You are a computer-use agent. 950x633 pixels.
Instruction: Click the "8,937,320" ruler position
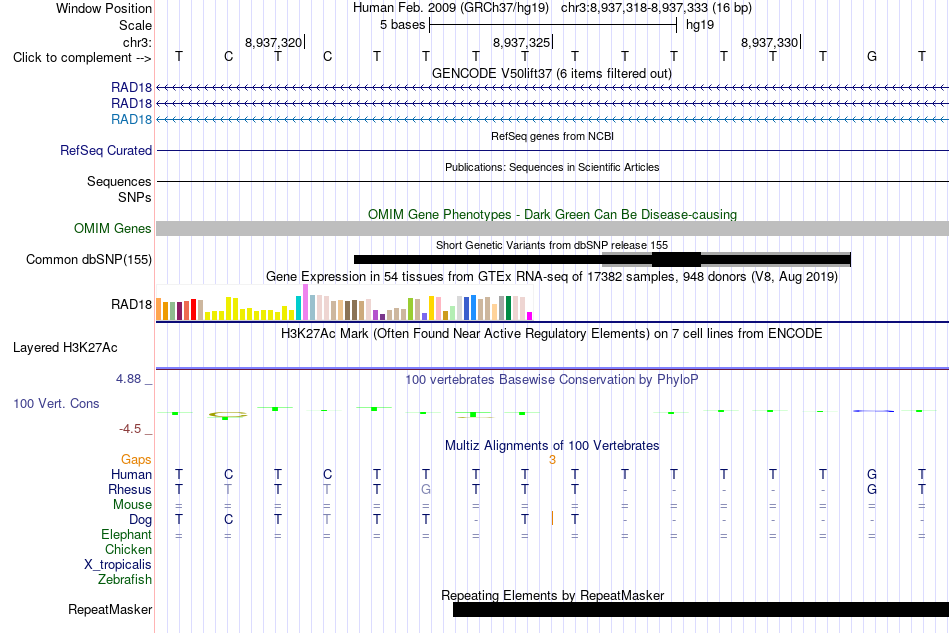pyautogui.click(x=273, y=42)
